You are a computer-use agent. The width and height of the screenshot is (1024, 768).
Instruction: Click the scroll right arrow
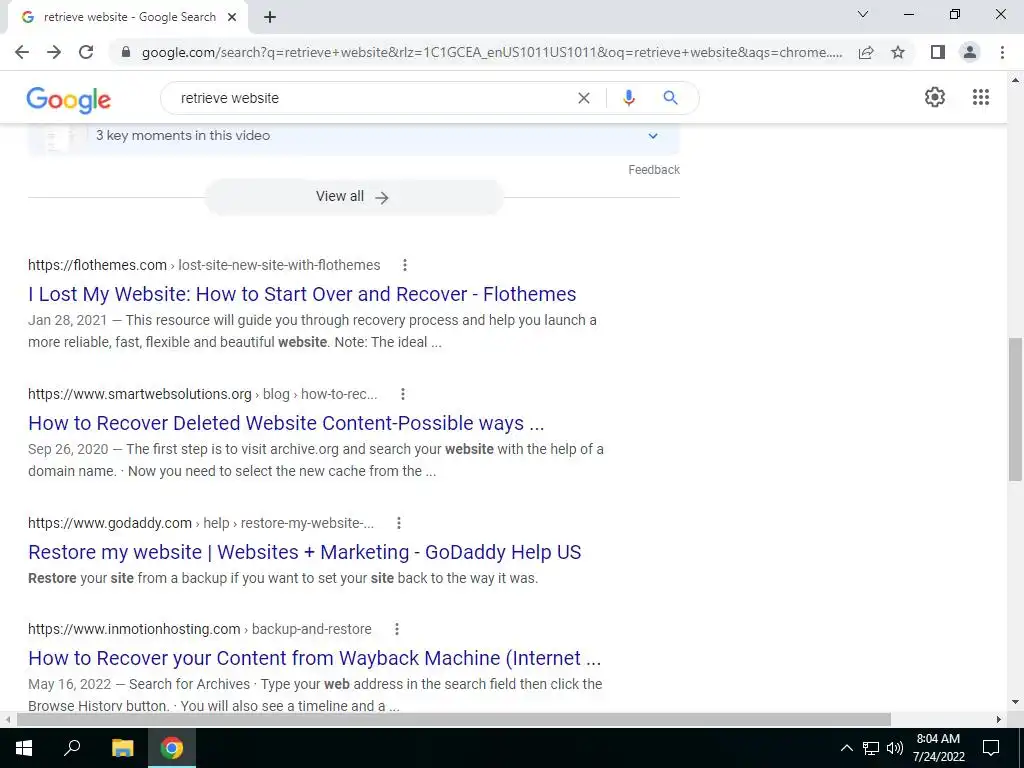[999, 720]
